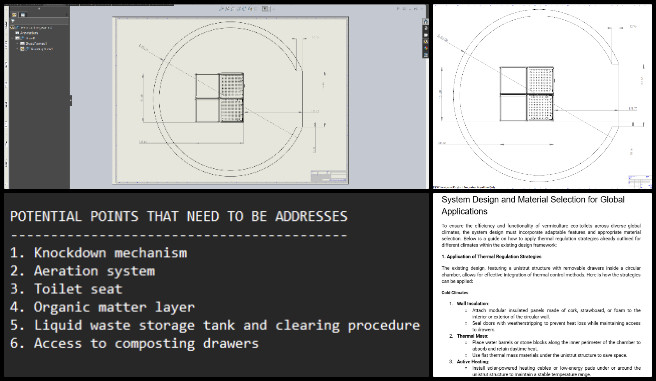
Task: Open the Design Library task pane icon
Action: [425, 28]
